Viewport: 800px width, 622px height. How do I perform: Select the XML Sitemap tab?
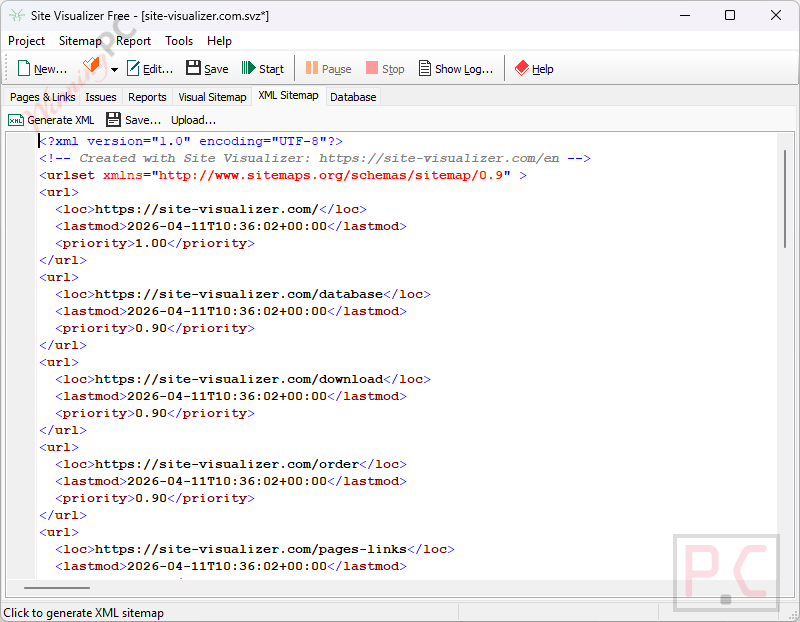click(288, 95)
